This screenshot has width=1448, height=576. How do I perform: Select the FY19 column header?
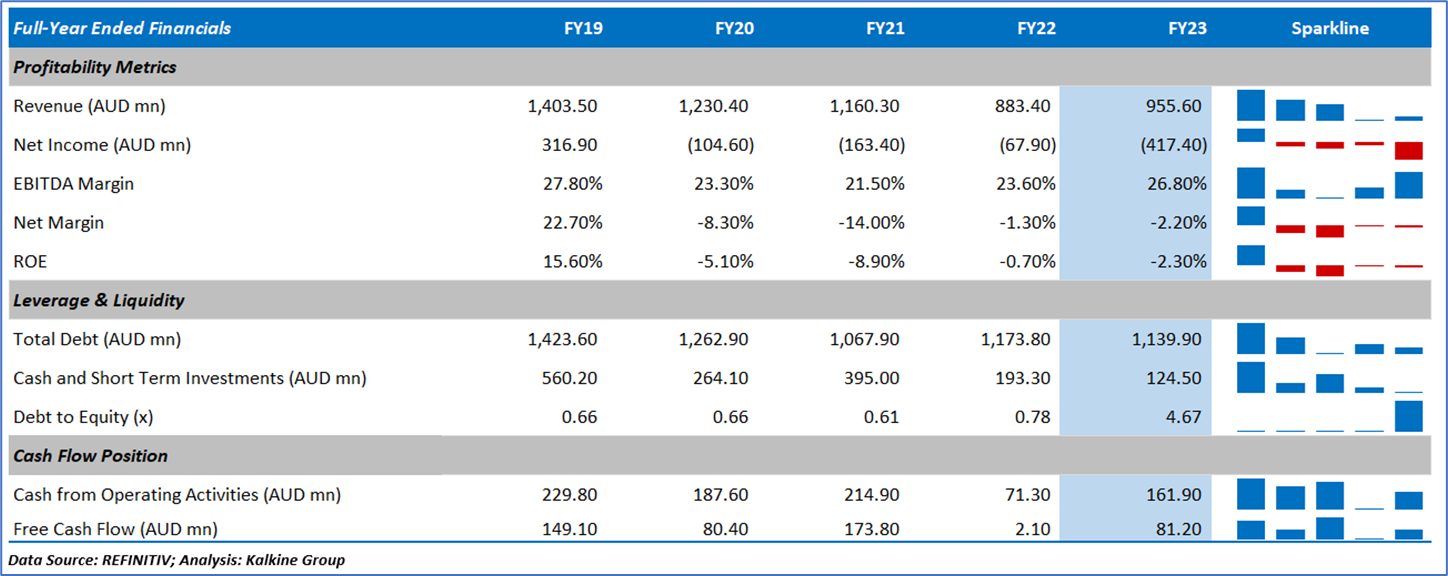tap(583, 28)
